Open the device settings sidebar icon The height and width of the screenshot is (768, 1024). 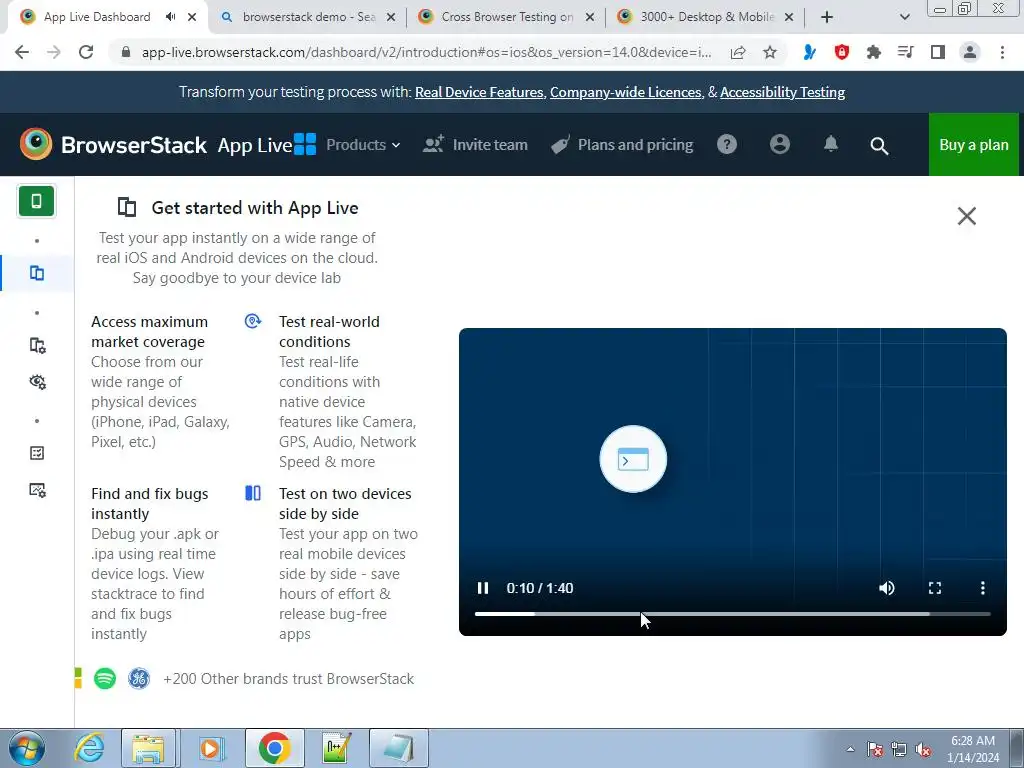pos(38,345)
